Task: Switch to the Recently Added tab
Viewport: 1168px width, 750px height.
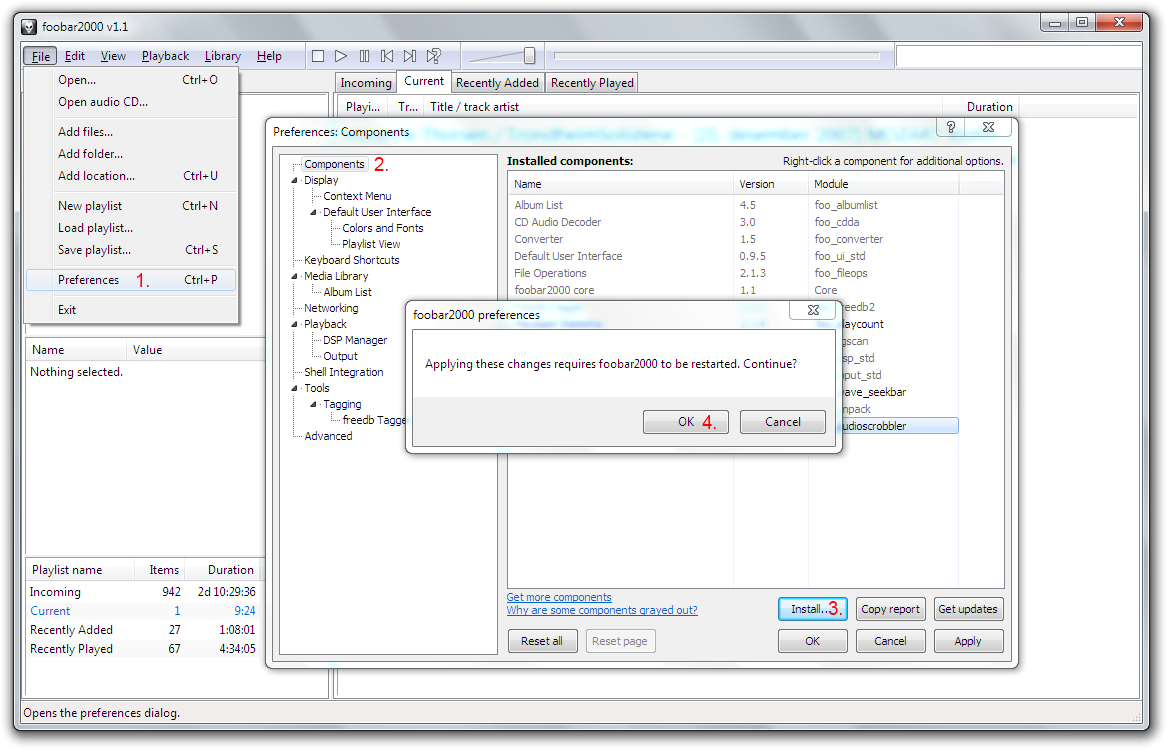Action: (497, 83)
